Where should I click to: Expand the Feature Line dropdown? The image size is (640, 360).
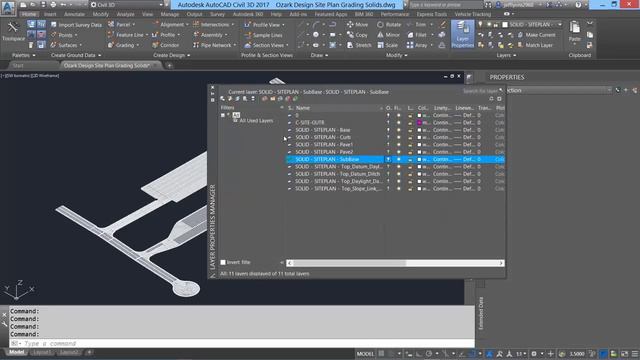tap(147, 35)
